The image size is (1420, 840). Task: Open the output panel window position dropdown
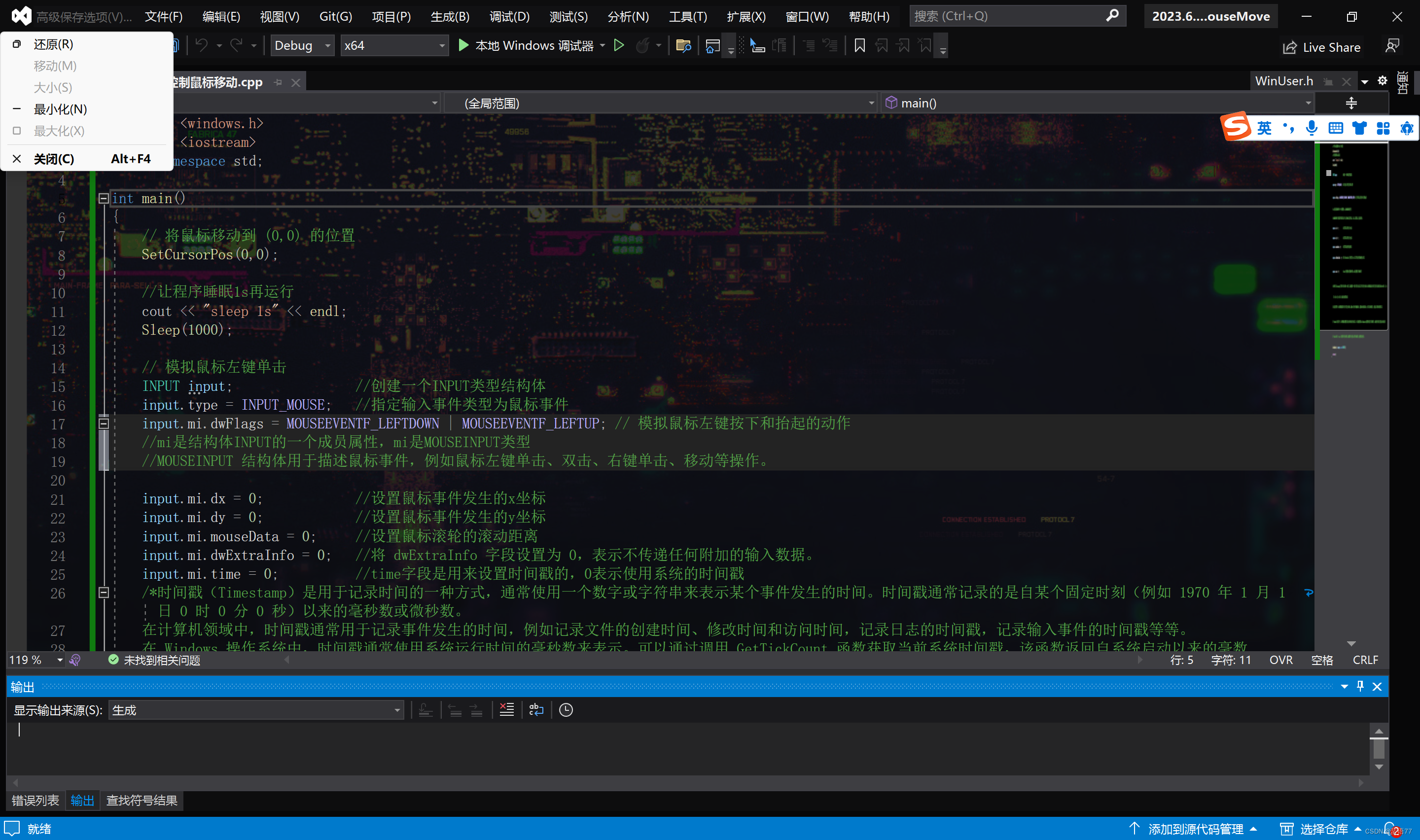coord(1344,687)
